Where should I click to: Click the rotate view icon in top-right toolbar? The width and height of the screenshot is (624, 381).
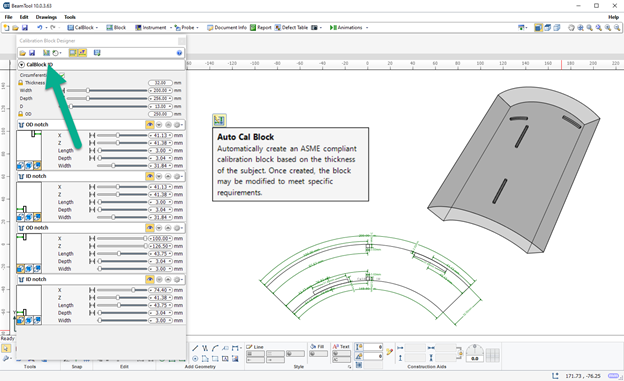[x=571, y=28]
